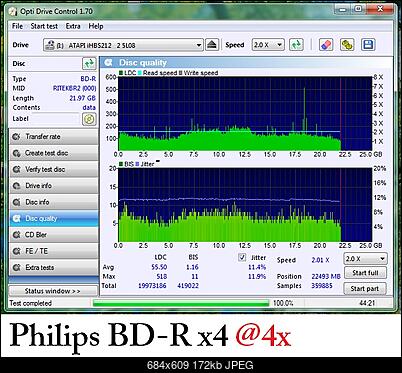Click the yellow copy disc icon

point(347,45)
